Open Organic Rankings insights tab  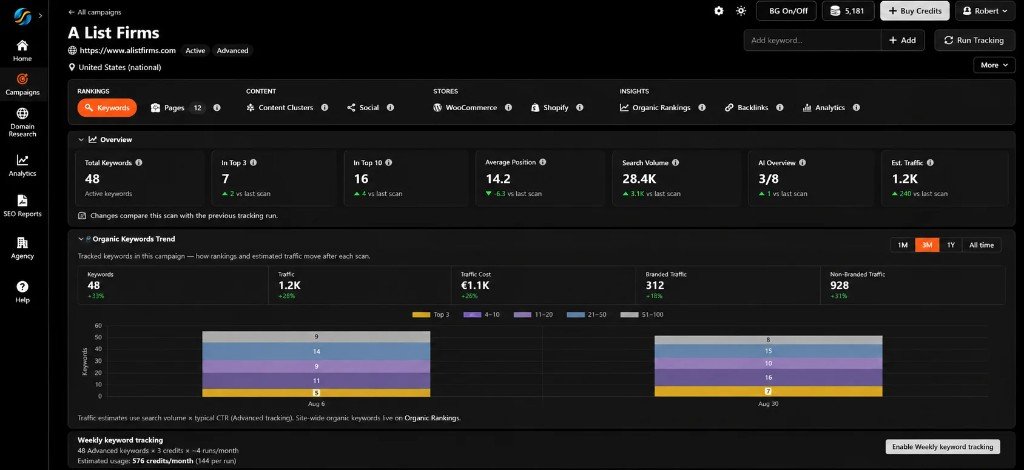[655, 108]
